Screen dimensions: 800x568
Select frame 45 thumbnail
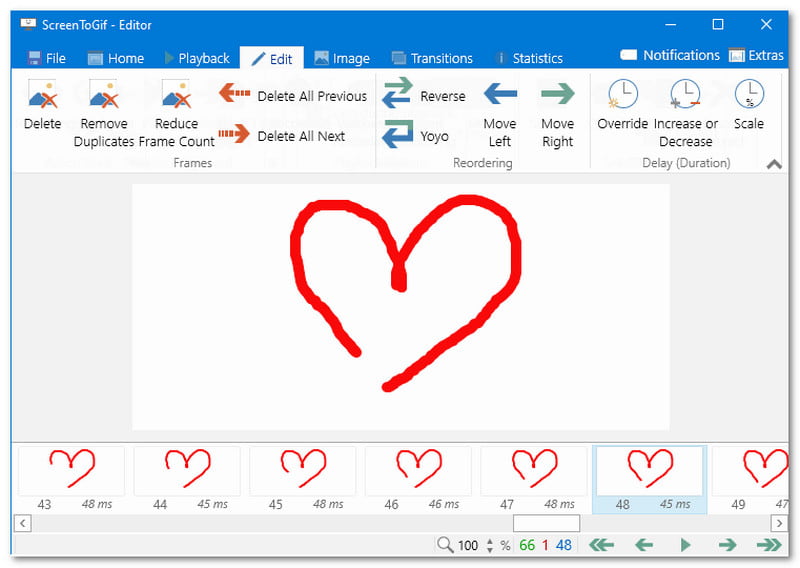tap(302, 470)
